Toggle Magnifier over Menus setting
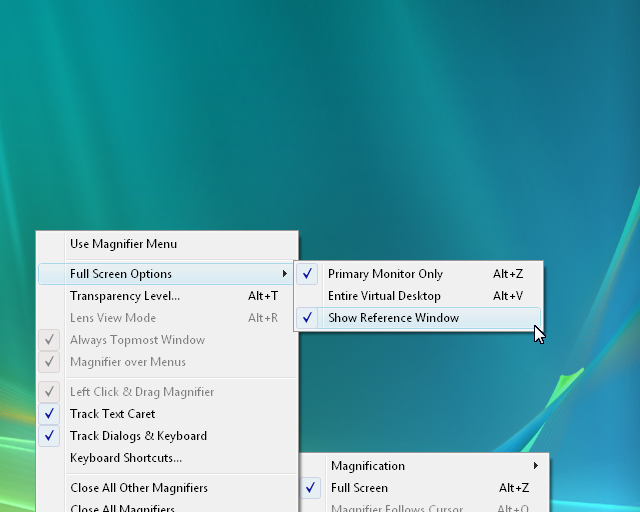The image size is (640, 512). pos(127,362)
